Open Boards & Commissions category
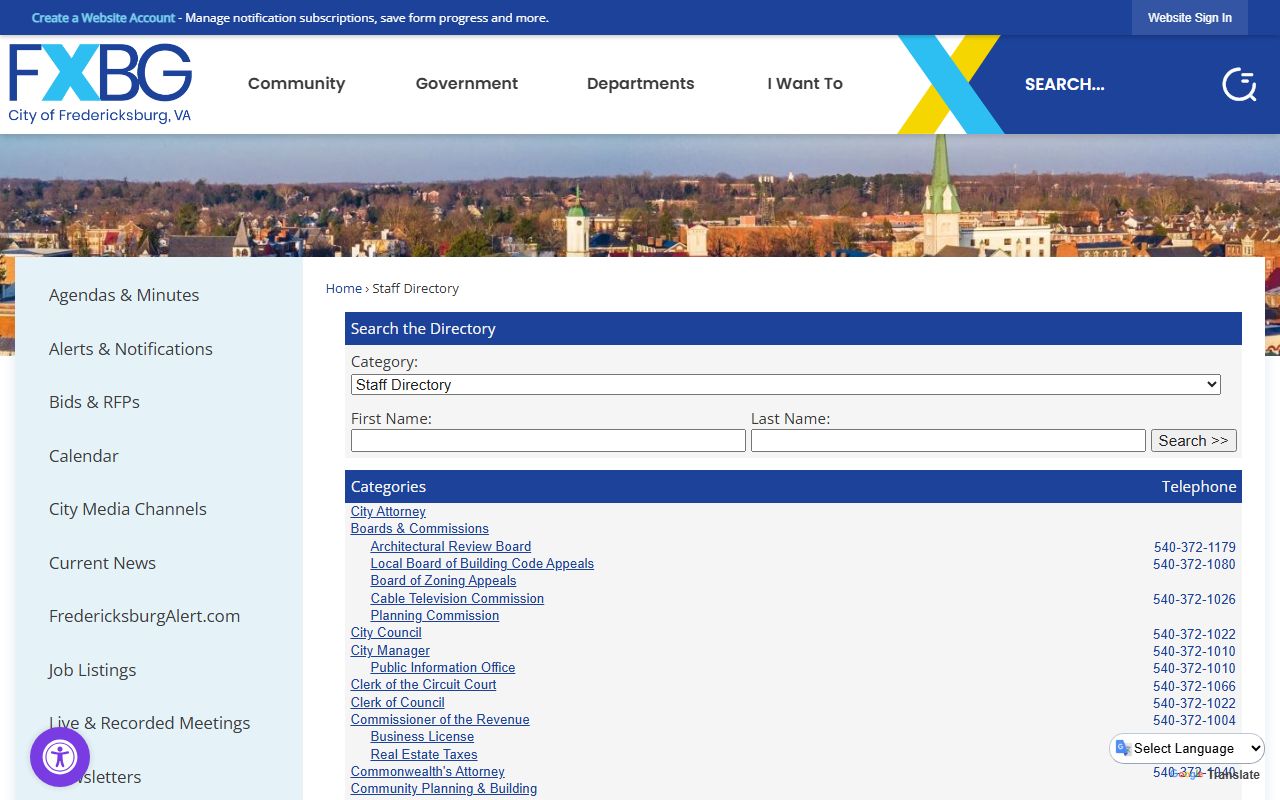 point(420,529)
